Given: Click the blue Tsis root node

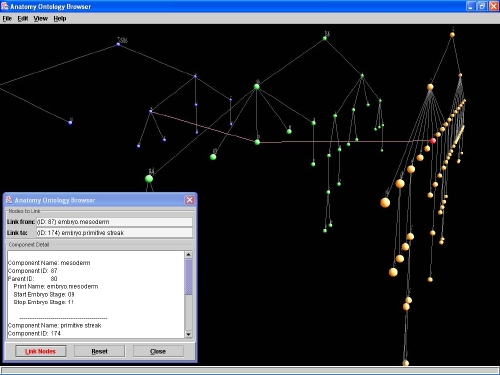Looking at the screenshot, I should pyautogui.click(x=118, y=44).
